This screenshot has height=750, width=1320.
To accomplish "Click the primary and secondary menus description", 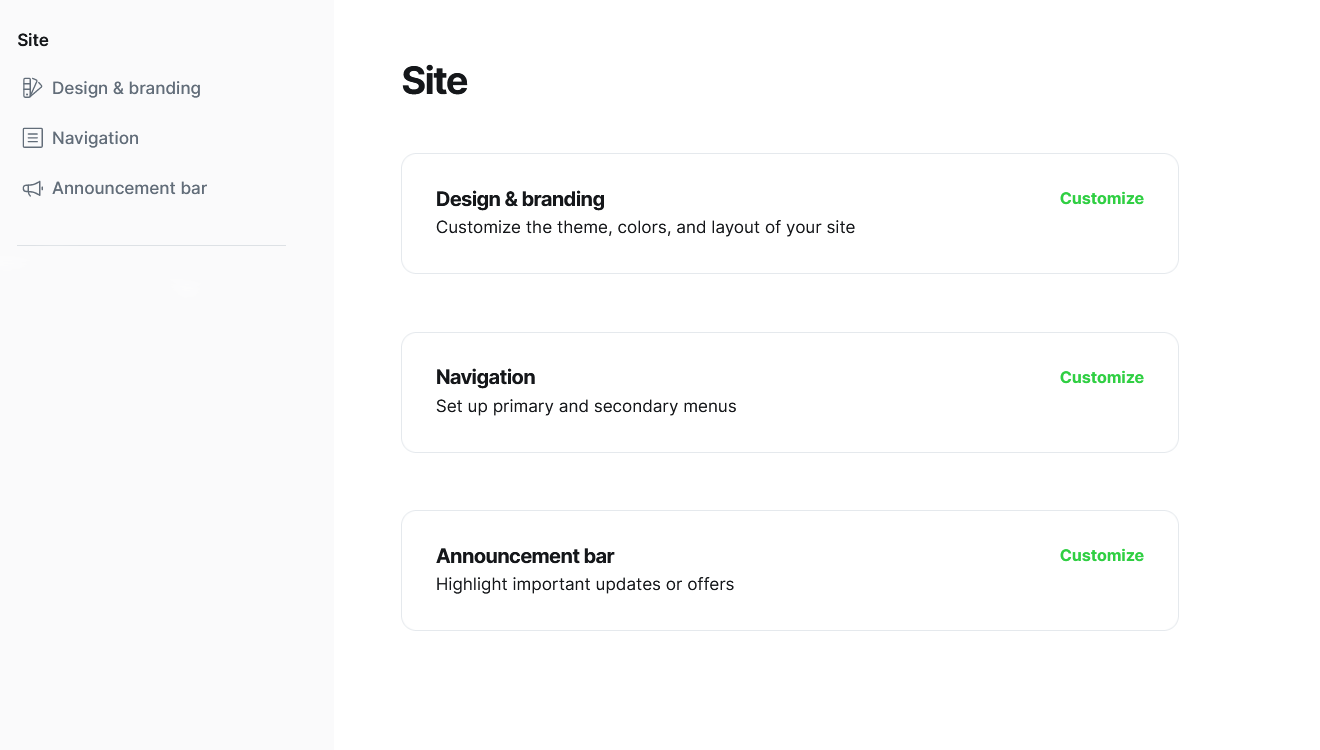I will point(586,406).
